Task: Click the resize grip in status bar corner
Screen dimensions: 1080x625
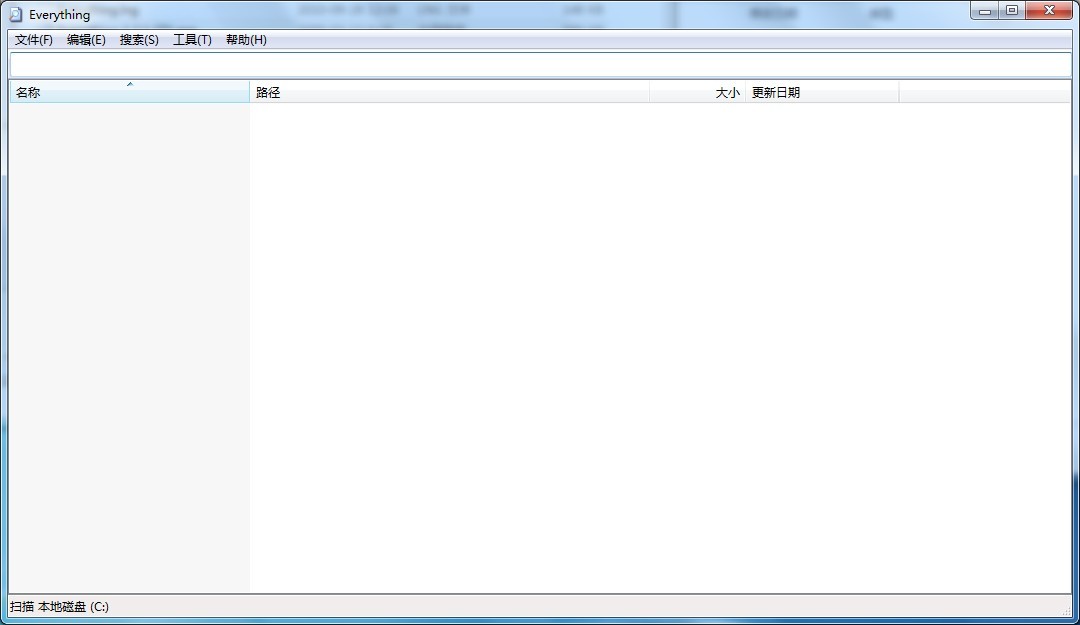Action: point(1066,611)
